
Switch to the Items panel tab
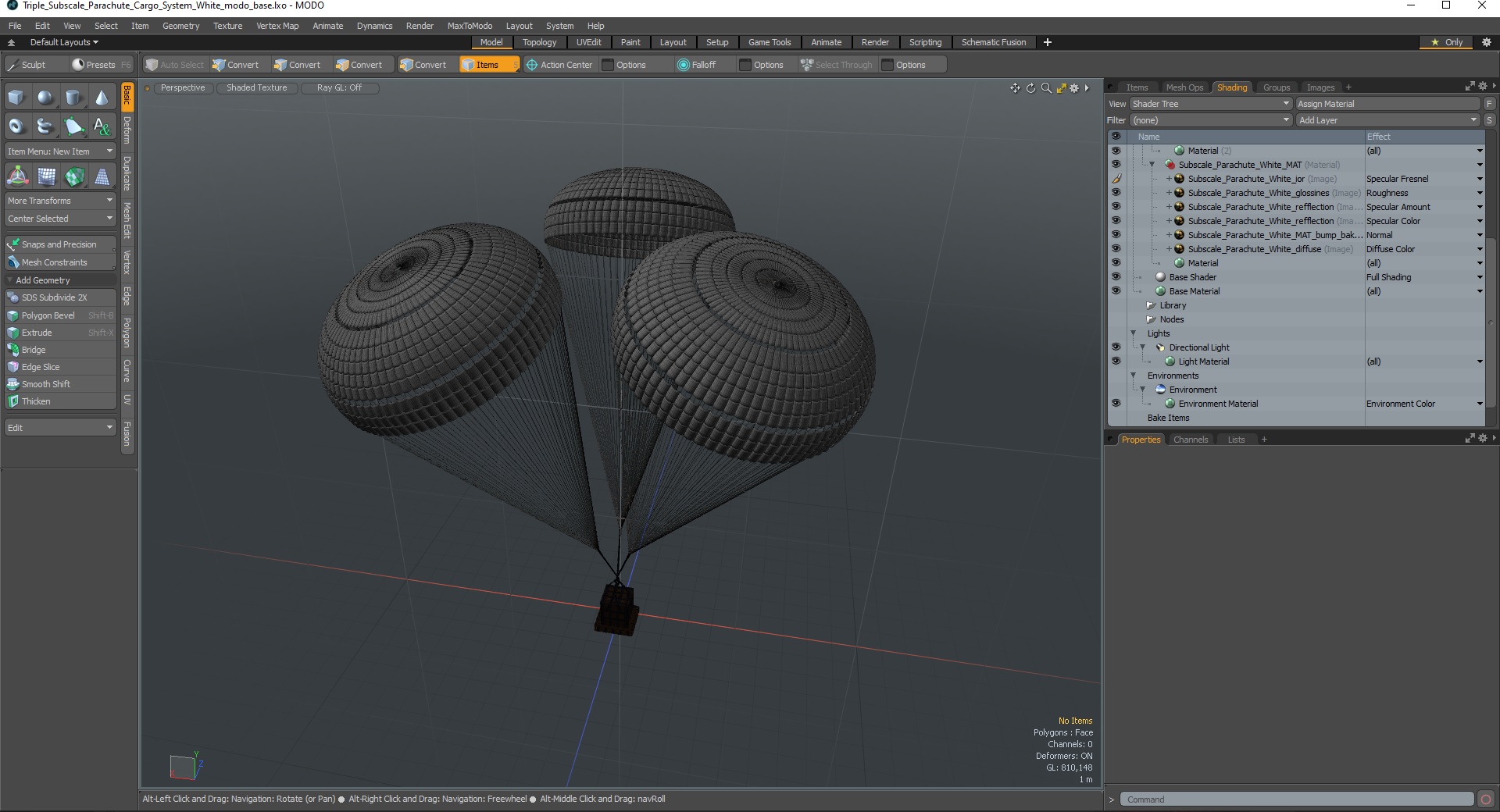coord(1137,87)
